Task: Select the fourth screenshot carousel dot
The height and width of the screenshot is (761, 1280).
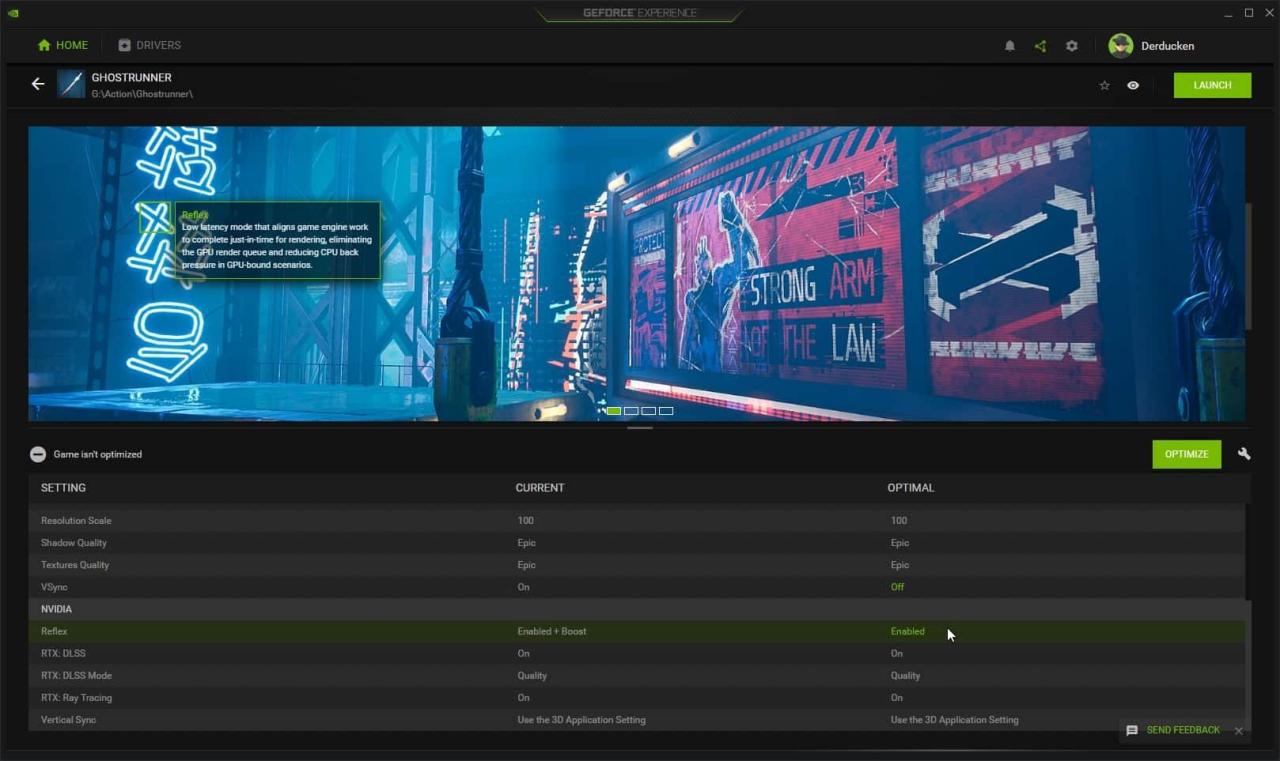Action: click(x=666, y=411)
